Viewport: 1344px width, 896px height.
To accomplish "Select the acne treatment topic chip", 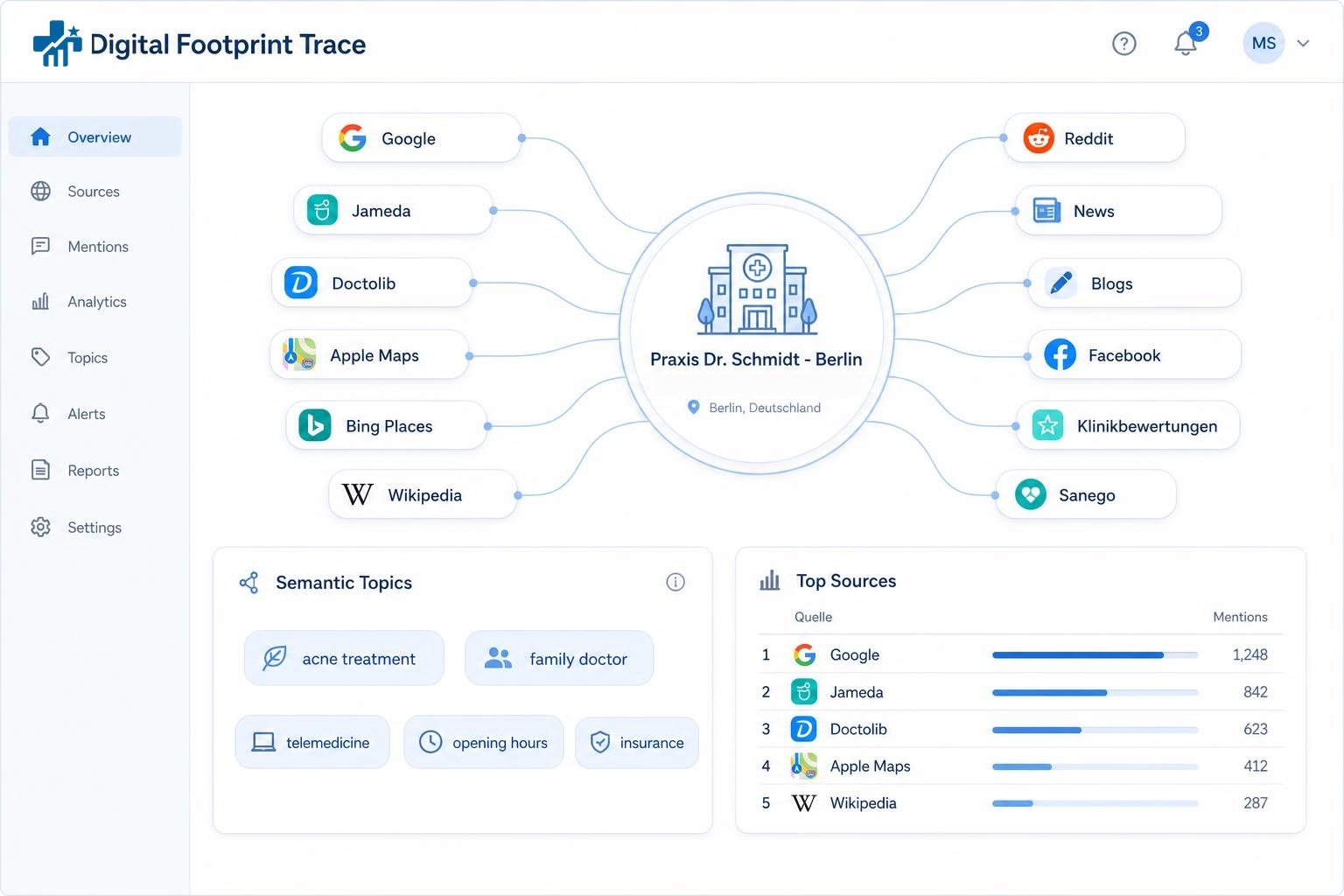I will click(x=344, y=658).
